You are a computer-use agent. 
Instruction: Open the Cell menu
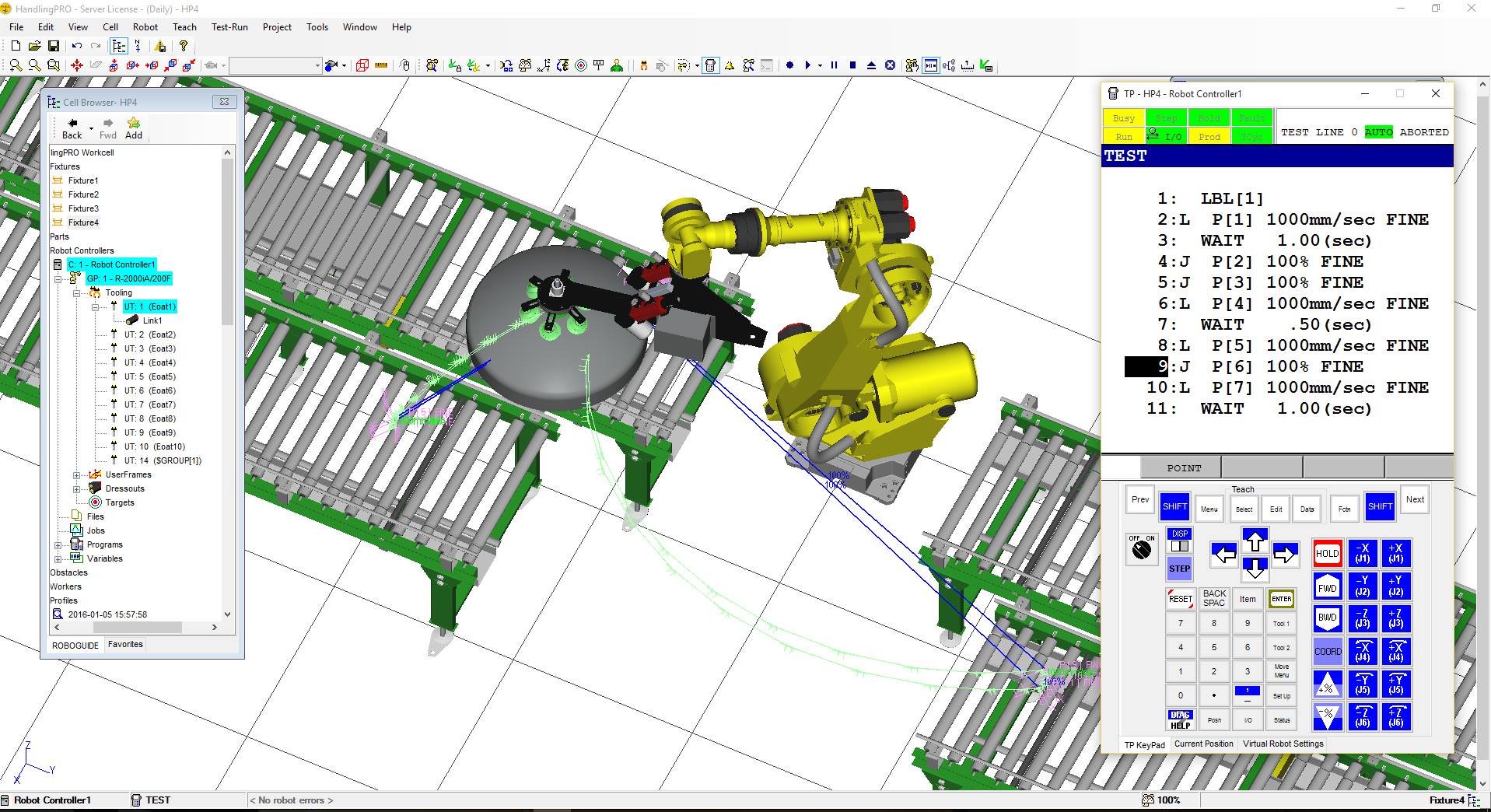(x=110, y=27)
